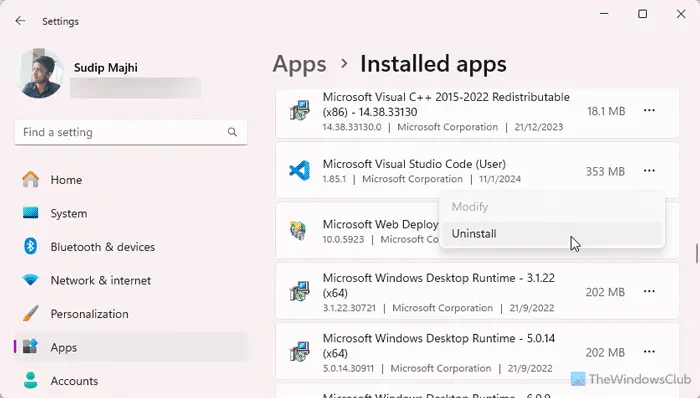Viewport: 700px width, 398px height.
Task: Click the Installed apps heading
Action: (x=433, y=64)
